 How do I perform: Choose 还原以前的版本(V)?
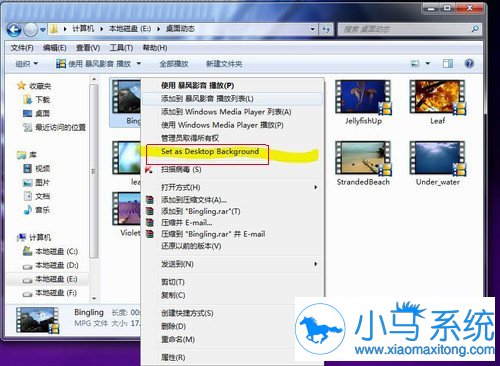click(233, 246)
